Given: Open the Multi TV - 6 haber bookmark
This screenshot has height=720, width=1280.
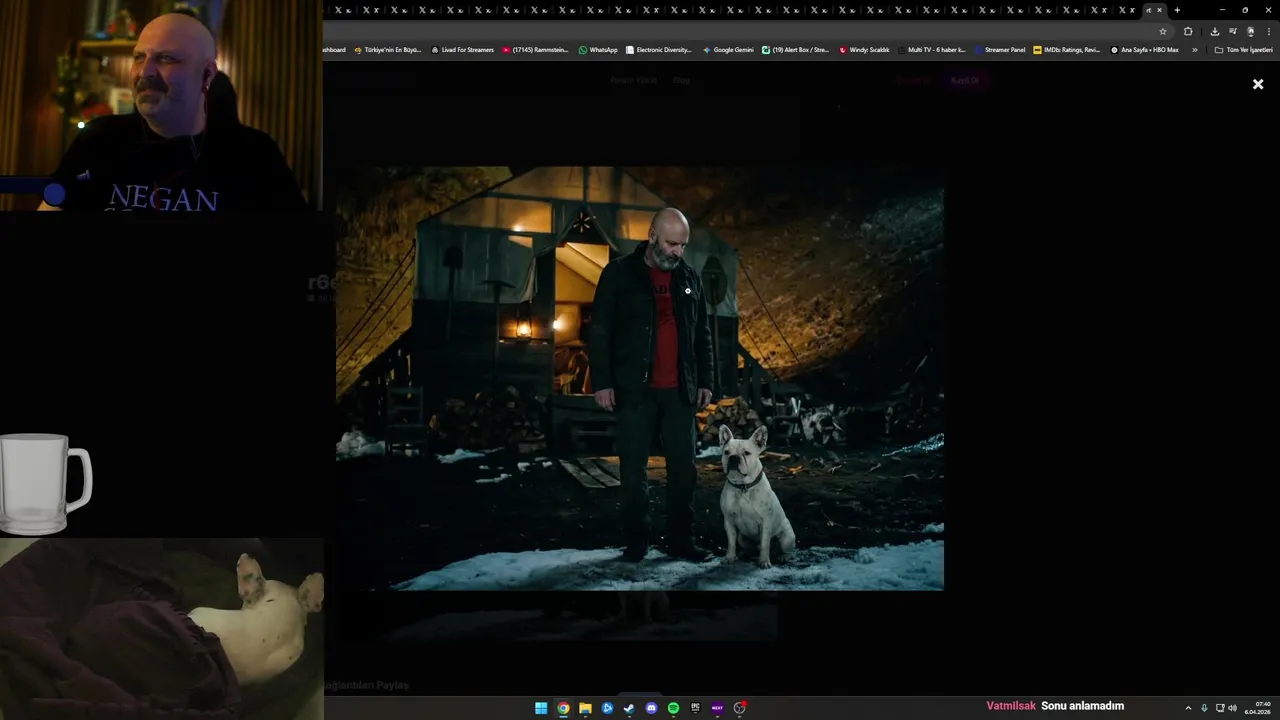Looking at the screenshot, I should click(x=932, y=49).
